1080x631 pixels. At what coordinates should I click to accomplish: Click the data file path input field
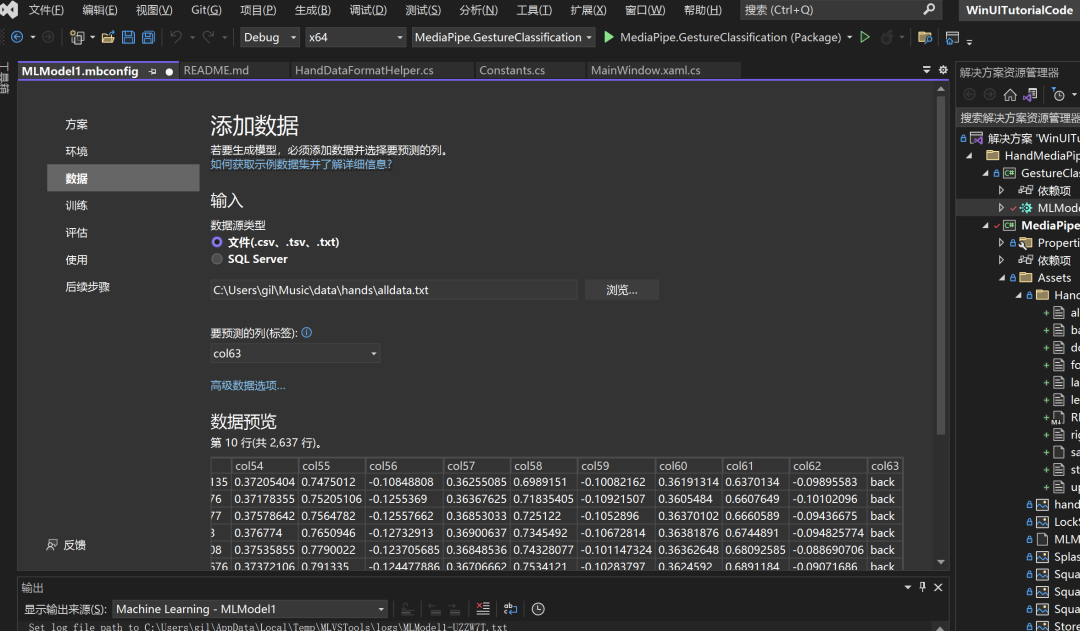[394, 290]
